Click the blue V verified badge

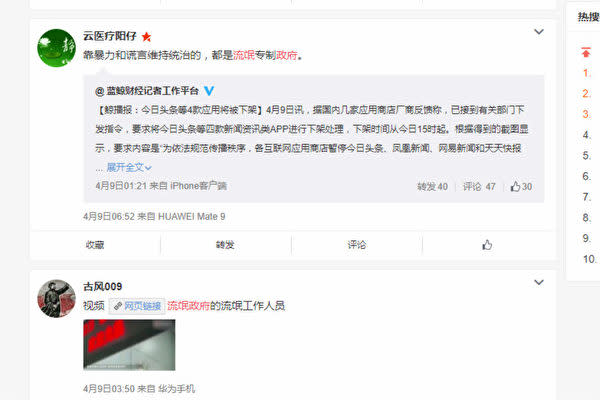tap(209, 91)
